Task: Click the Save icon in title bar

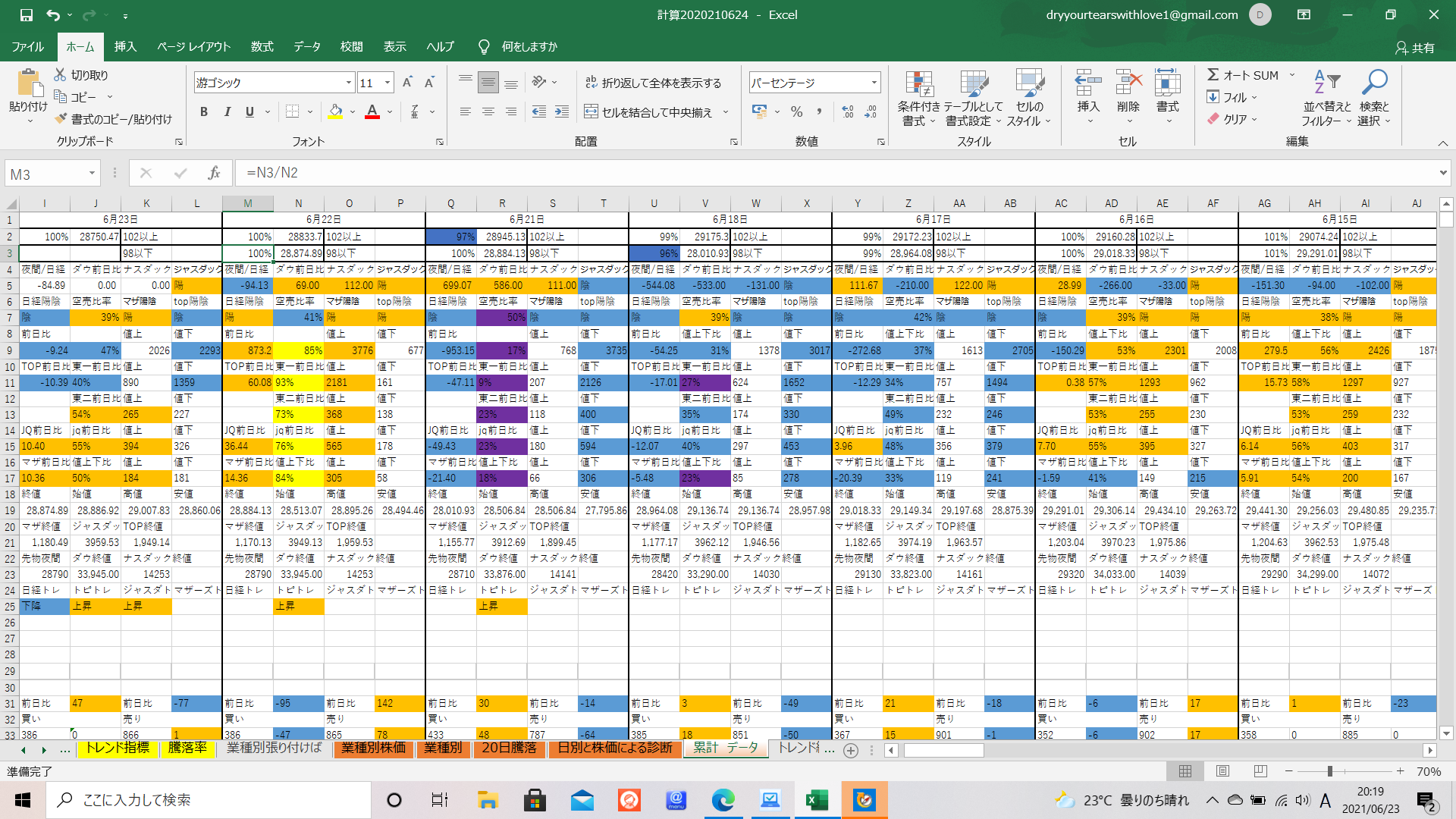Action: 27,14
